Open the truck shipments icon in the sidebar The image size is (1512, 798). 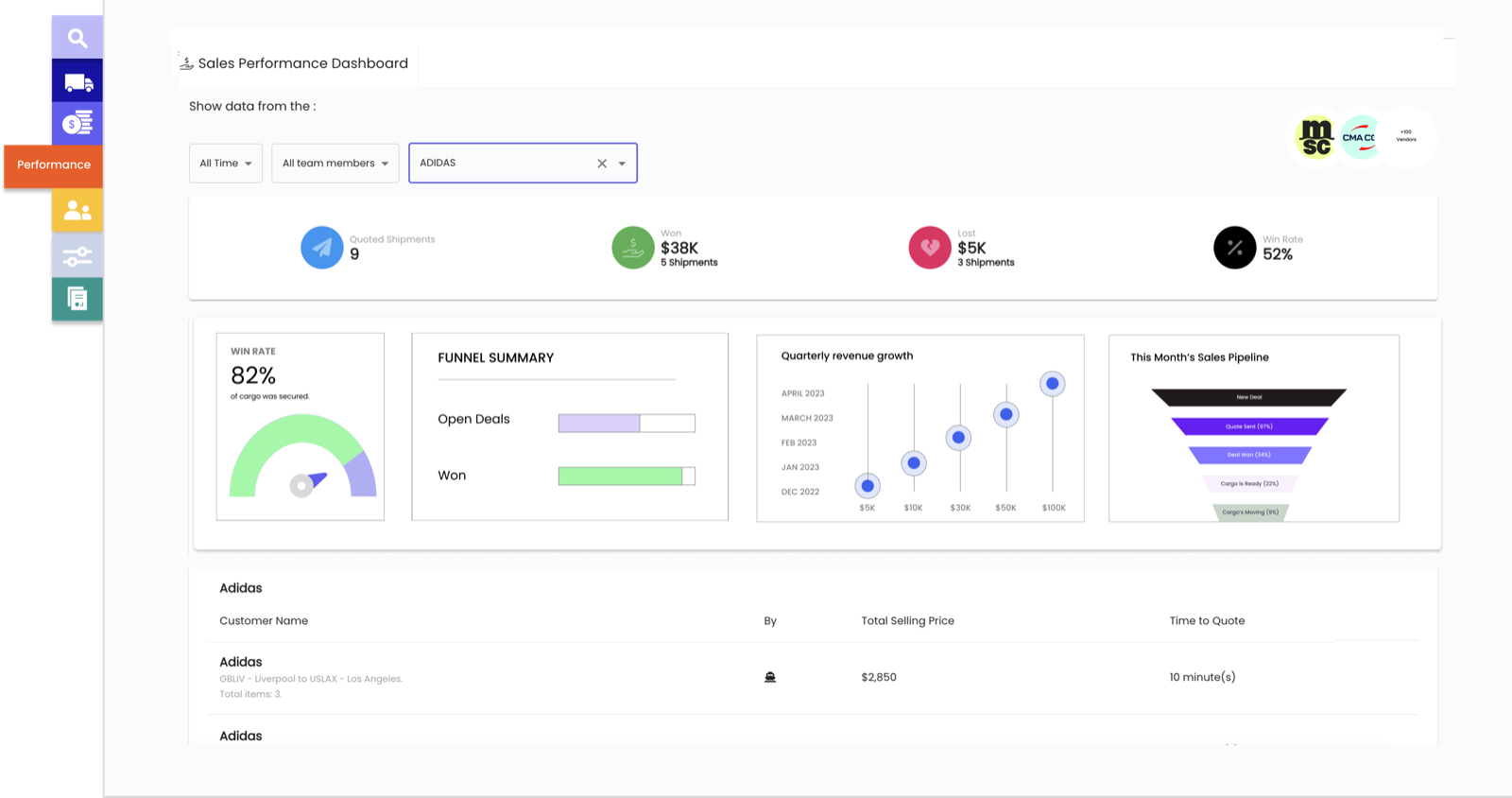77,81
